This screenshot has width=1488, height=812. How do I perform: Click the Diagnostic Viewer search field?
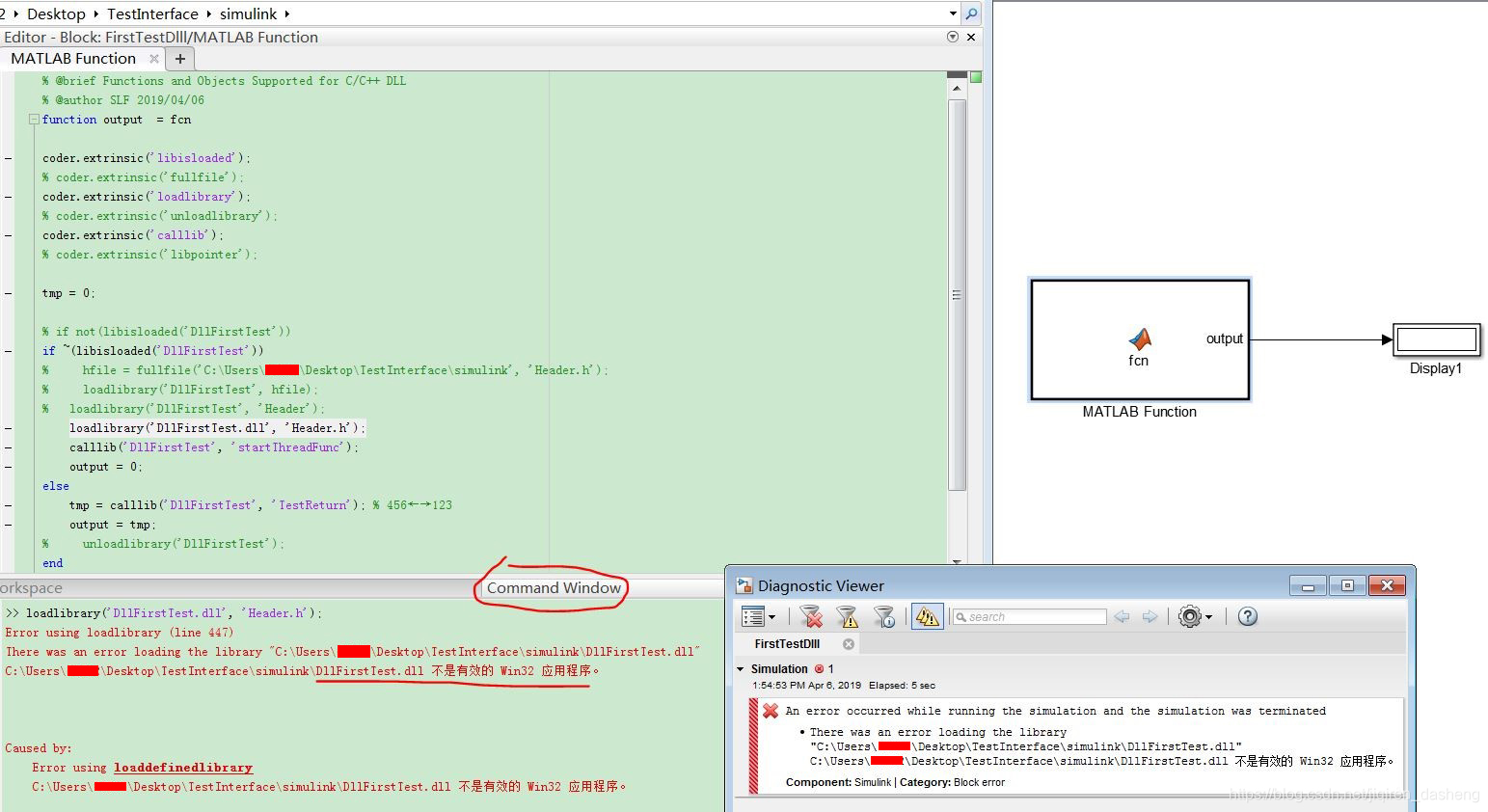tap(1029, 617)
